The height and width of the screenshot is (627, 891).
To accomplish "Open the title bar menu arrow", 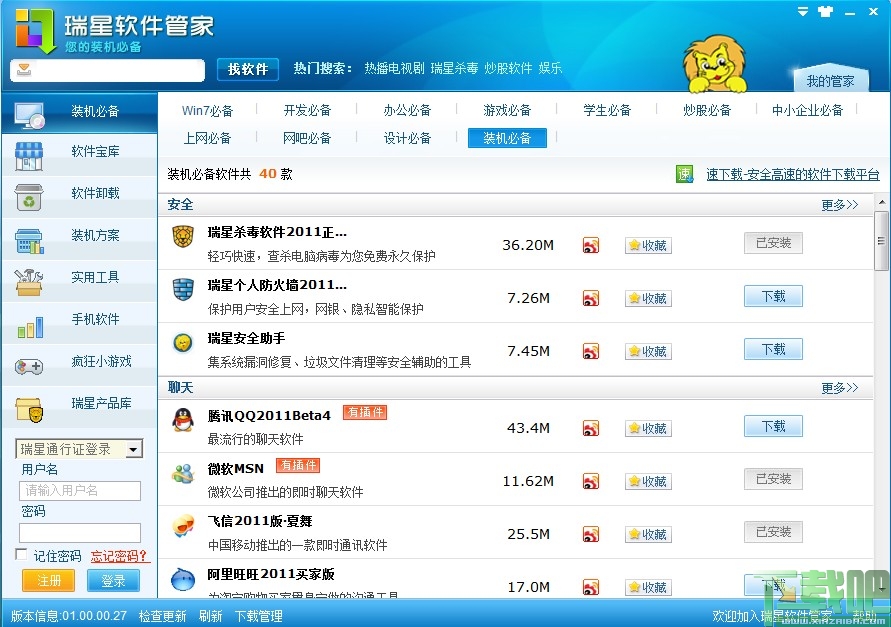I will pos(803,11).
